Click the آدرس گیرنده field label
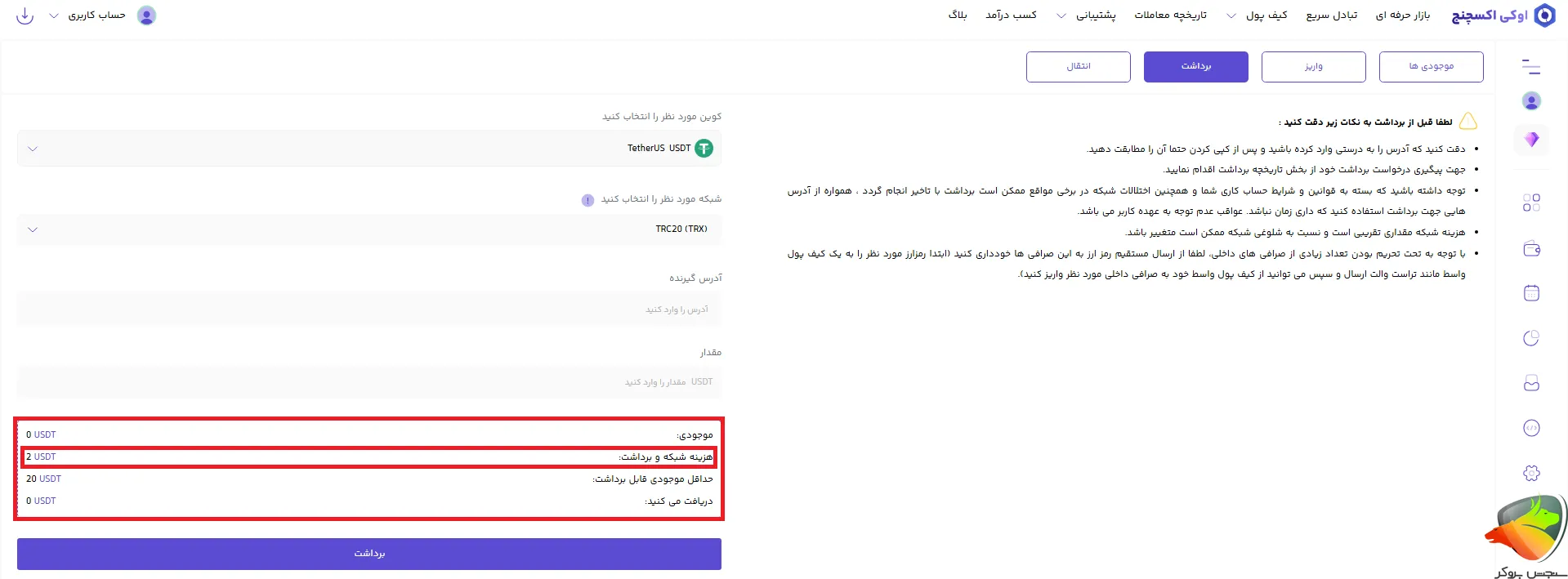1568x579 pixels. tap(695, 278)
